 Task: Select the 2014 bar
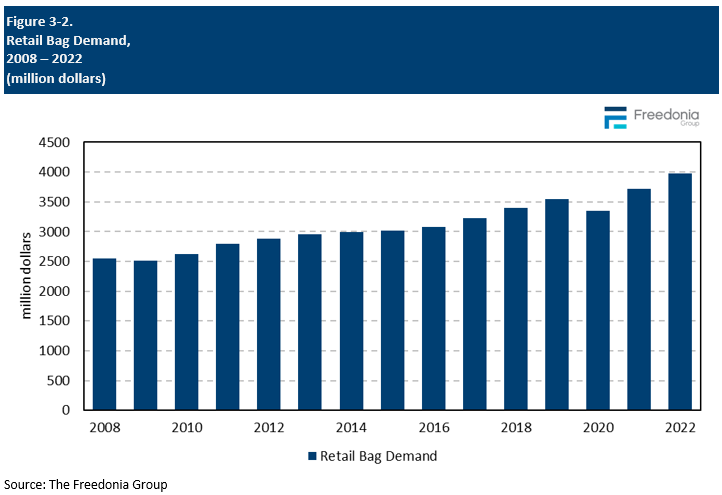(x=351, y=321)
